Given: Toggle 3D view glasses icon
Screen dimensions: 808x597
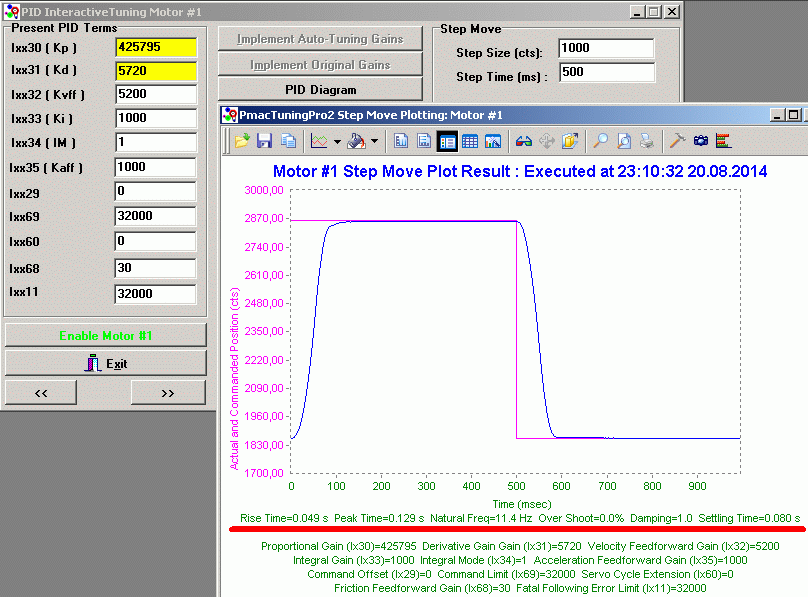Looking at the screenshot, I should [524, 141].
